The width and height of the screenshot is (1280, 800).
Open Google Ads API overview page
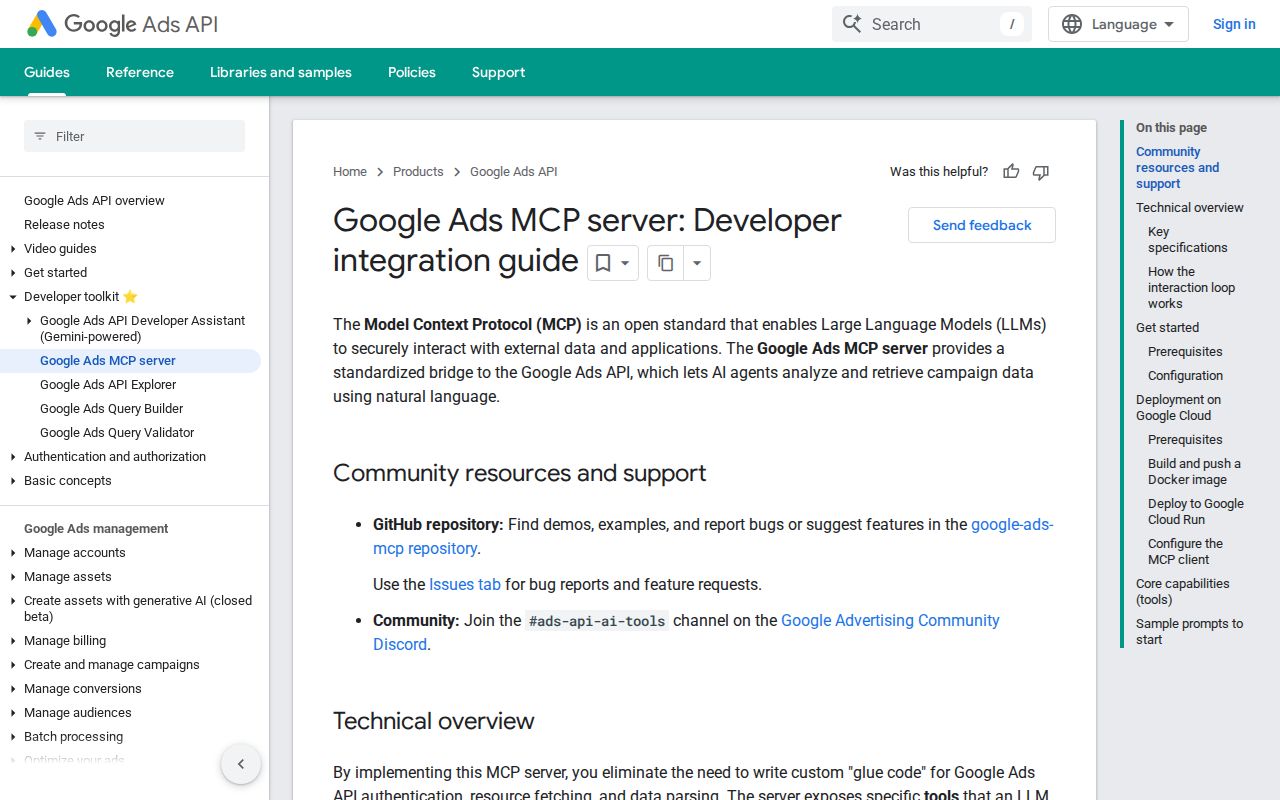pyautogui.click(x=94, y=200)
